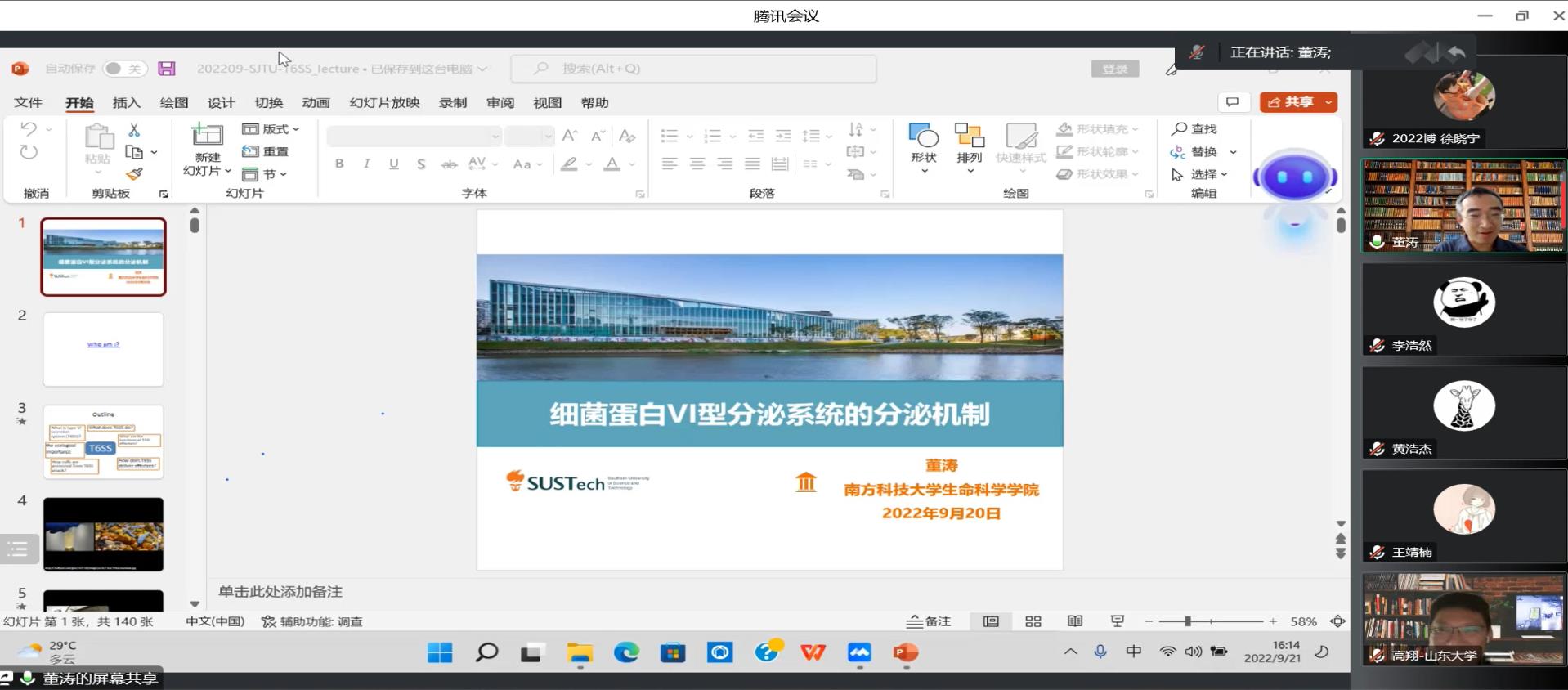Open reading view from status bar
This screenshot has height=690, width=1568.
point(1075,621)
